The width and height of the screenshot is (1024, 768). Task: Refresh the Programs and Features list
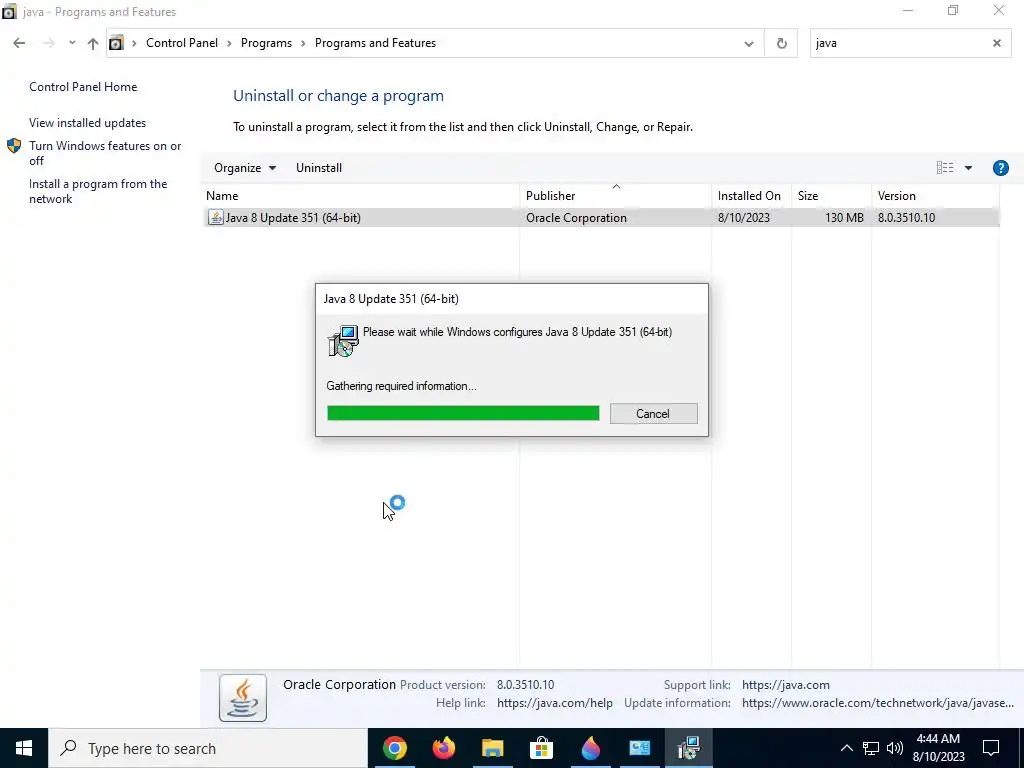pyautogui.click(x=781, y=44)
